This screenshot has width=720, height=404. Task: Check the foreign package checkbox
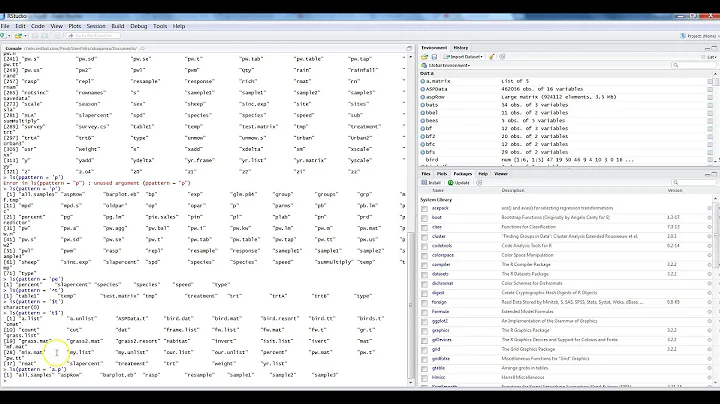point(424,303)
